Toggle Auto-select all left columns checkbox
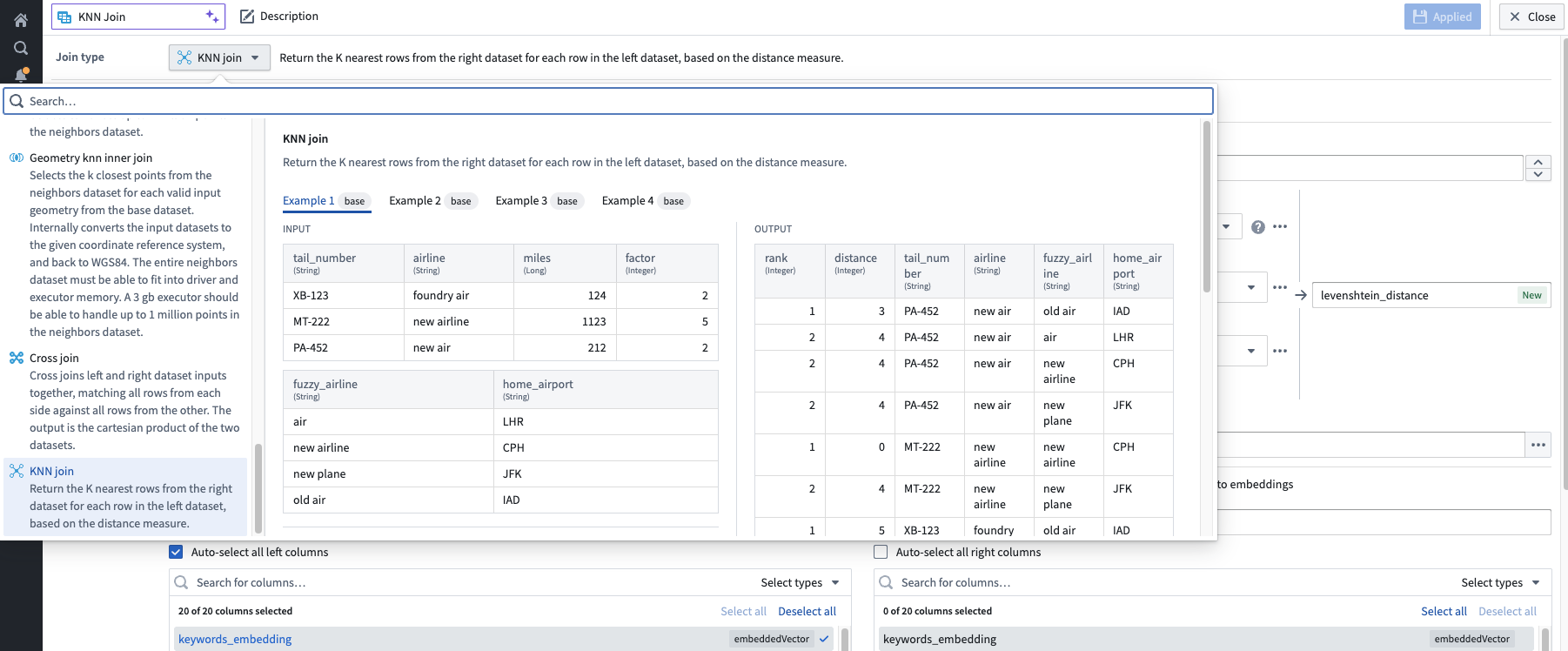Viewport: 1568px width, 651px height. pos(176,552)
